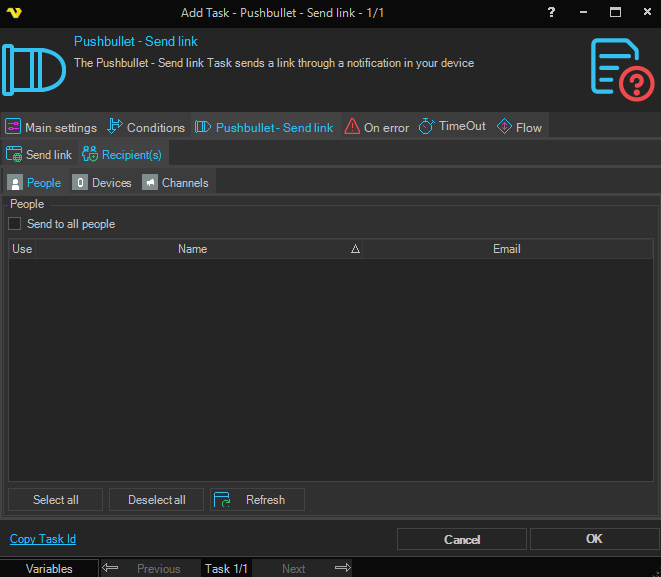
Task: Click the Pushbullet bullet logo icon
Action: point(33,70)
